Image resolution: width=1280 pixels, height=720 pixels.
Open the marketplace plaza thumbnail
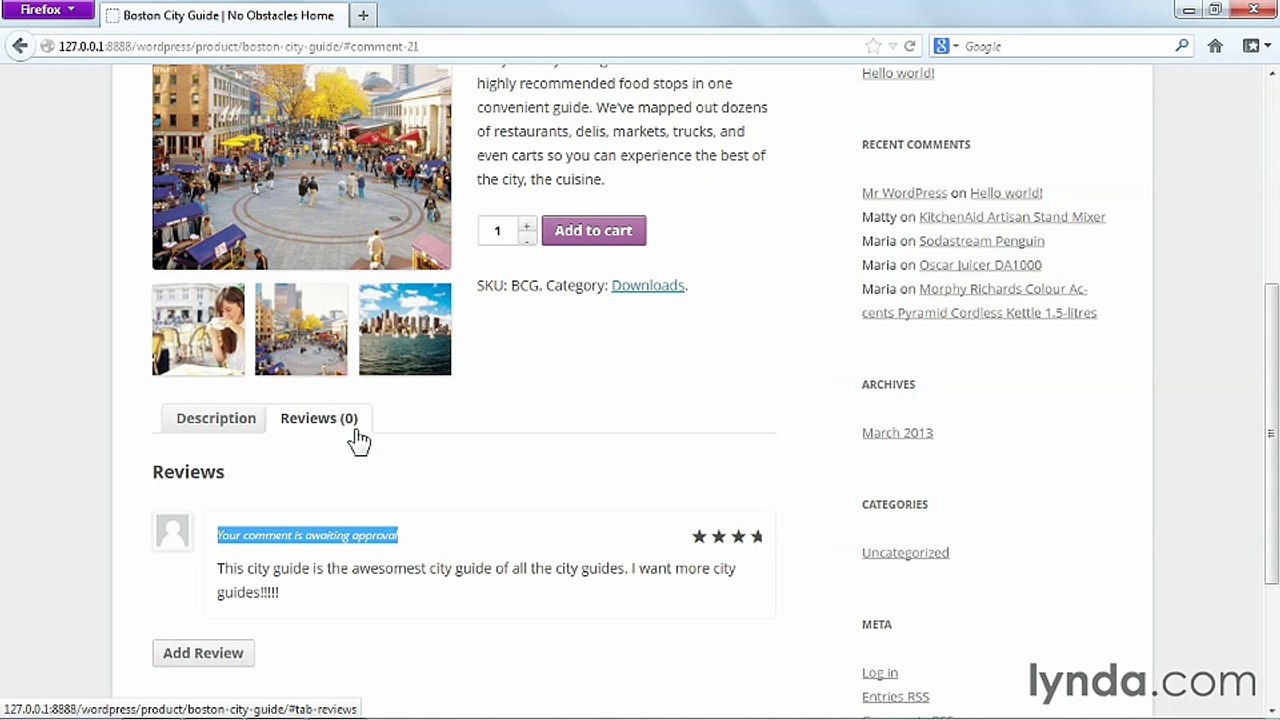301,329
